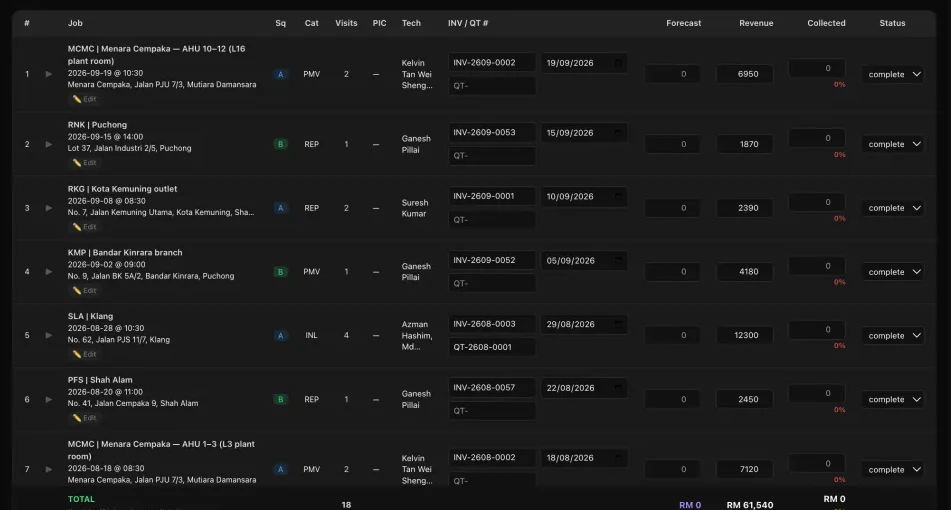This screenshot has height=510, width=951.
Task: Click the Collected column header
Action: point(826,23)
